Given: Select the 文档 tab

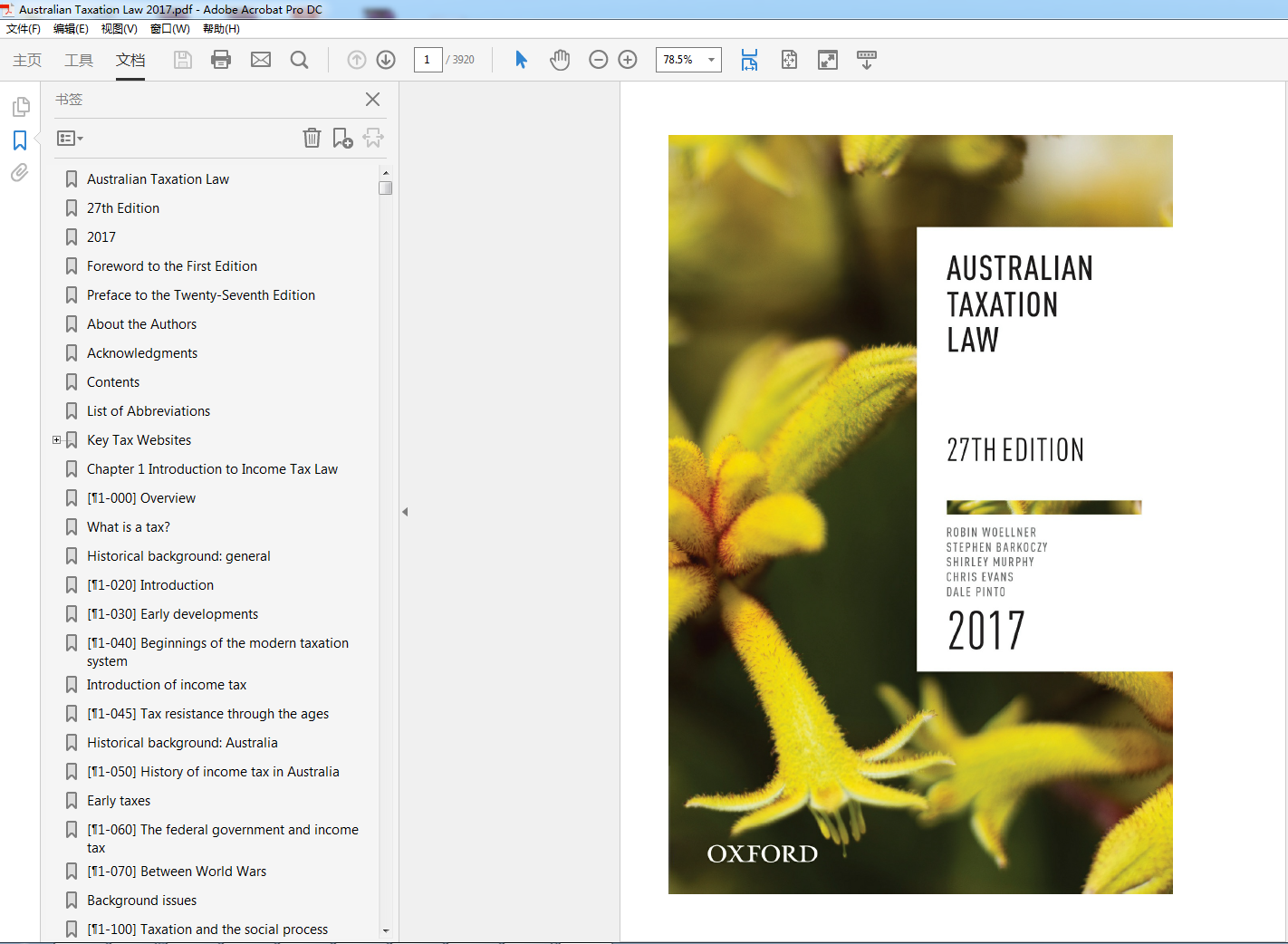Looking at the screenshot, I should pos(130,60).
